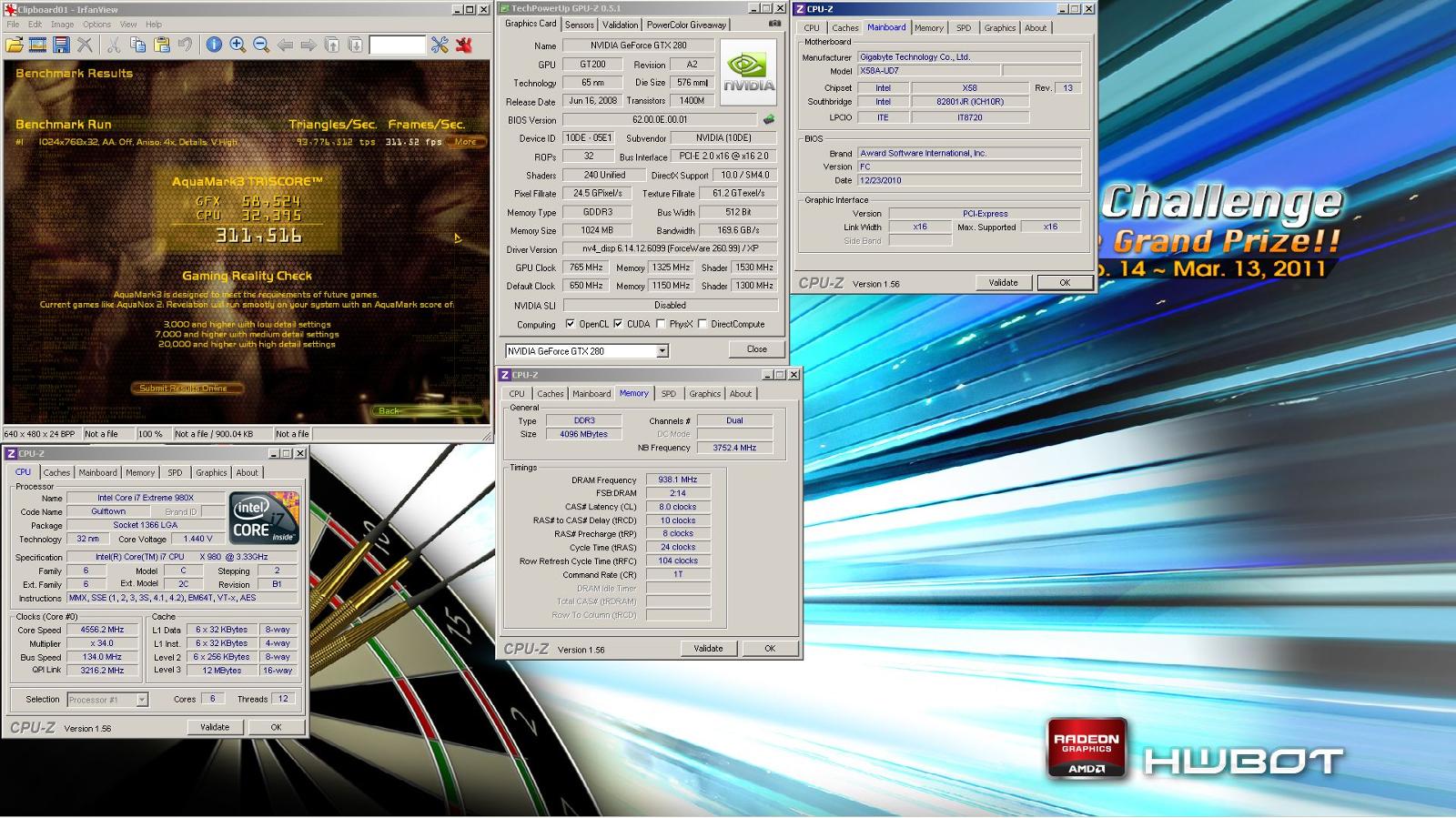Image resolution: width=1456 pixels, height=818 pixels.
Task: Click the red IrfanView About mascot icon
Action: coord(463,45)
